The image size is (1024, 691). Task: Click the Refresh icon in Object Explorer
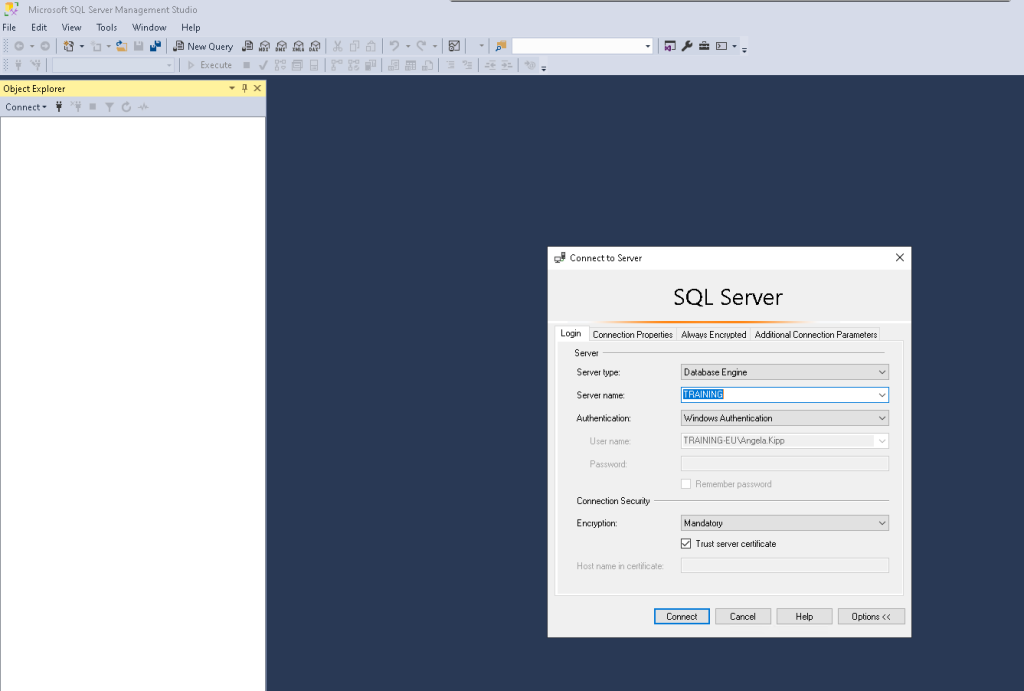pyautogui.click(x=126, y=107)
